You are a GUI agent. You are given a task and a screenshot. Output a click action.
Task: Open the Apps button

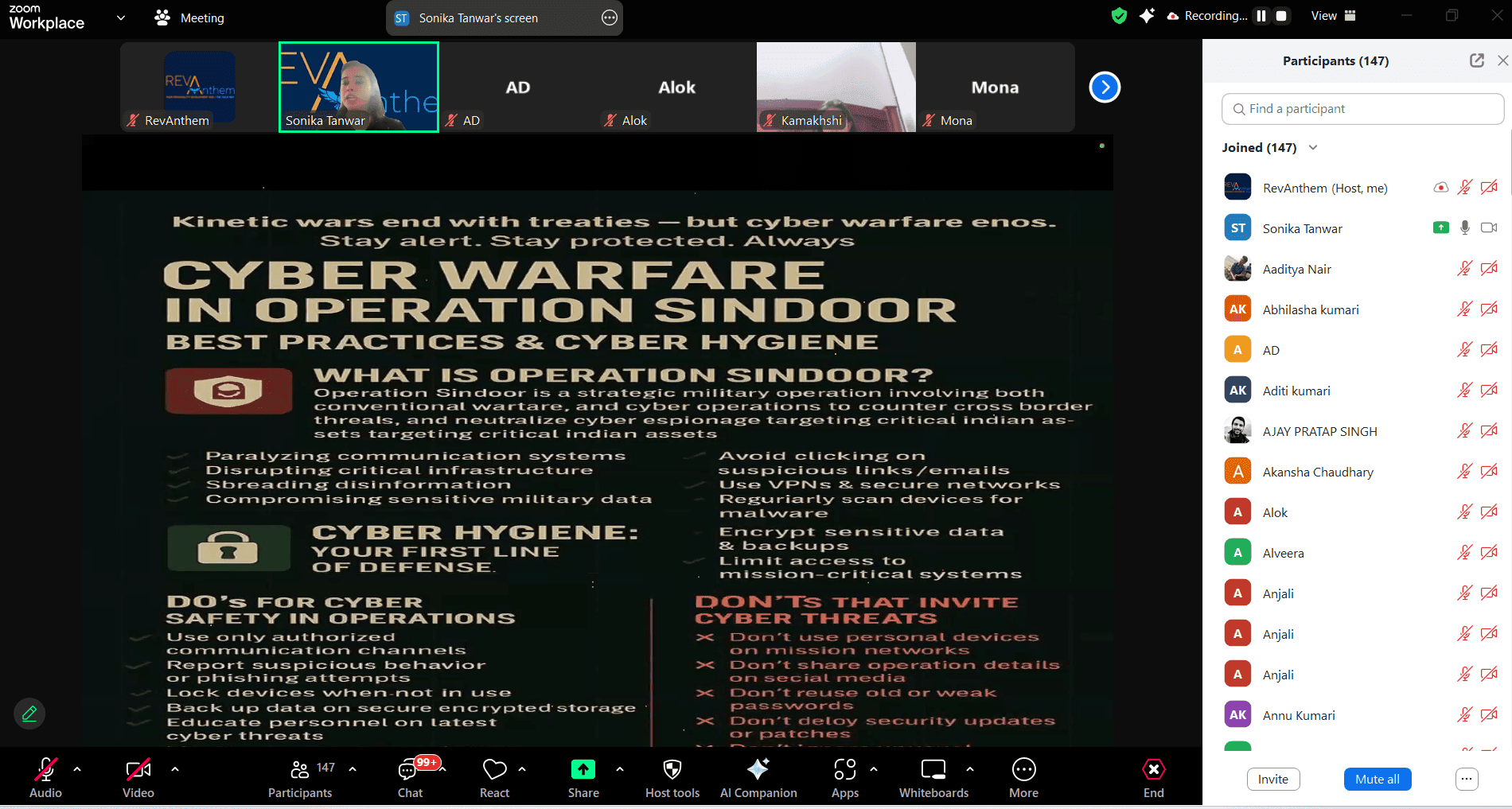pyautogui.click(x=845, y=777)
